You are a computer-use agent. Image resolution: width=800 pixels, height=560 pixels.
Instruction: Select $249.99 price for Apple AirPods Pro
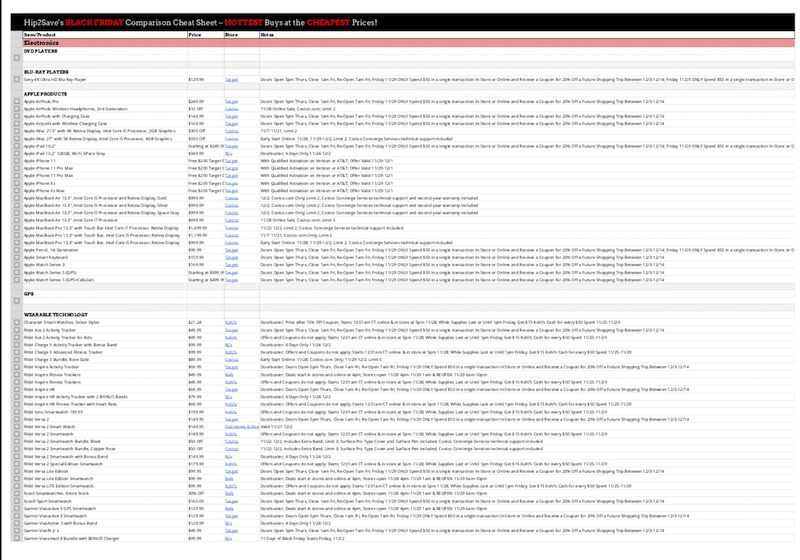click(x=206, y=101)
